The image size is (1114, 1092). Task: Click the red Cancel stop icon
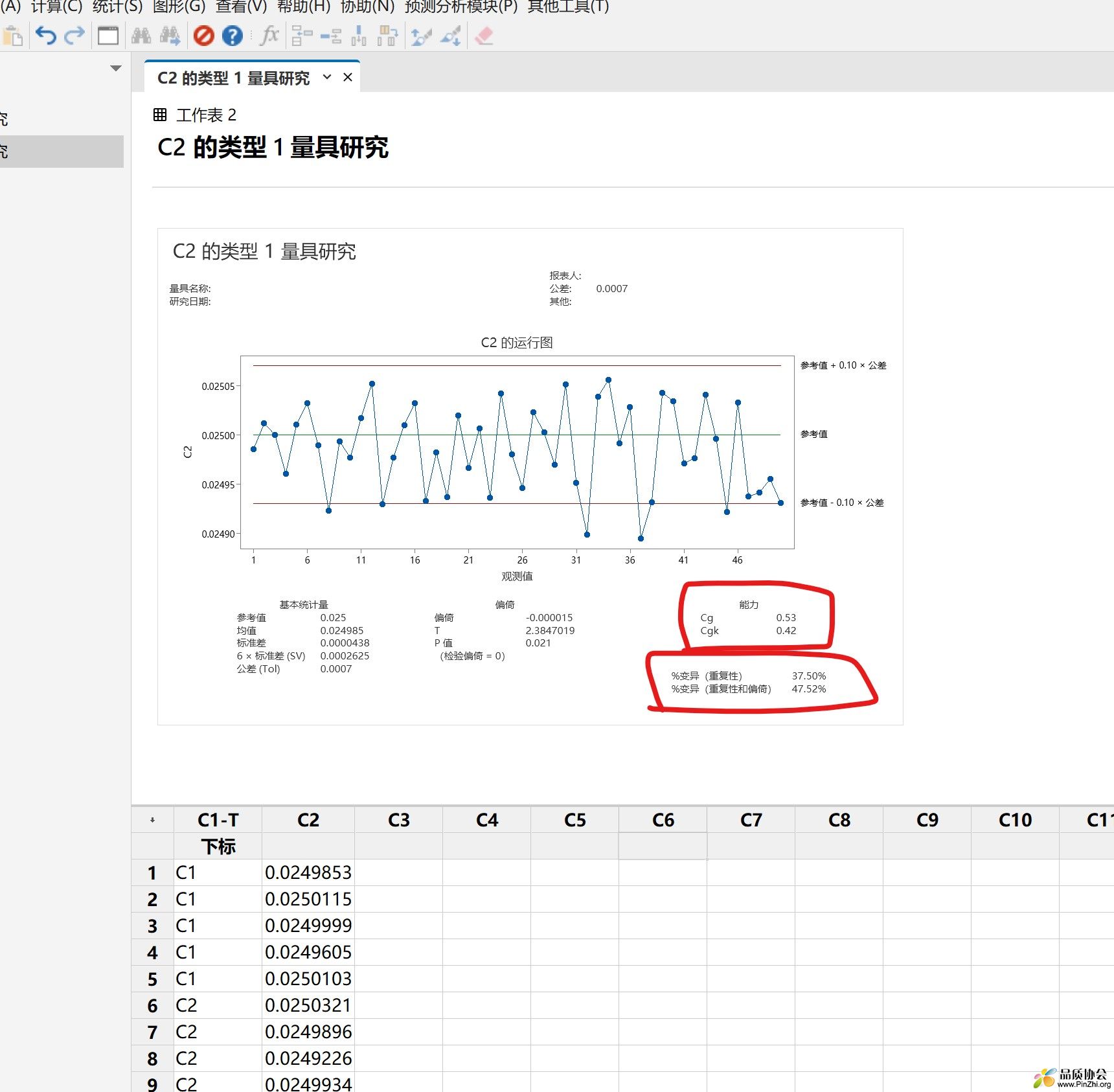tap(203, 36)
